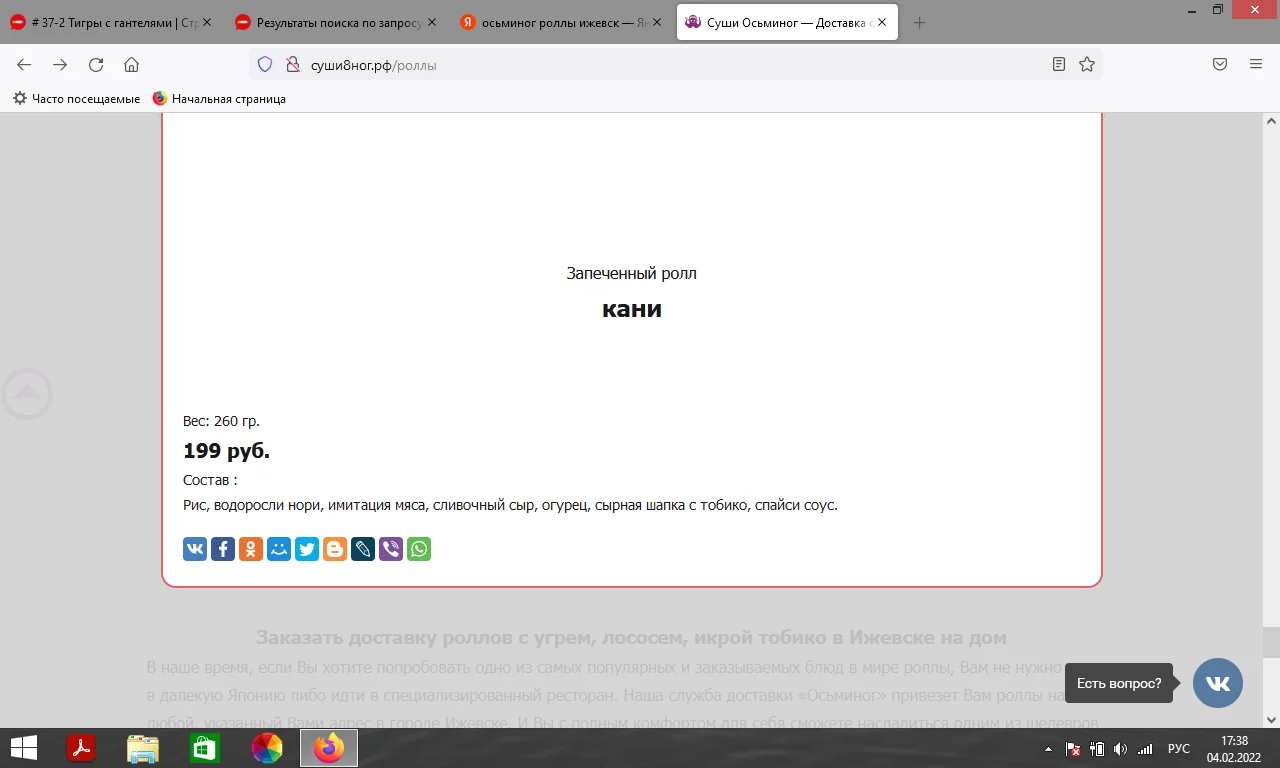Switch to '37-2 Тигры с гантелями' tab

111,22
